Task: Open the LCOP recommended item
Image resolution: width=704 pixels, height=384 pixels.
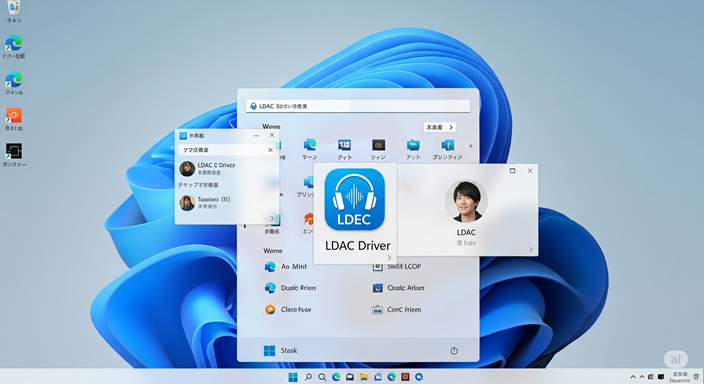Action: (397, 267)
